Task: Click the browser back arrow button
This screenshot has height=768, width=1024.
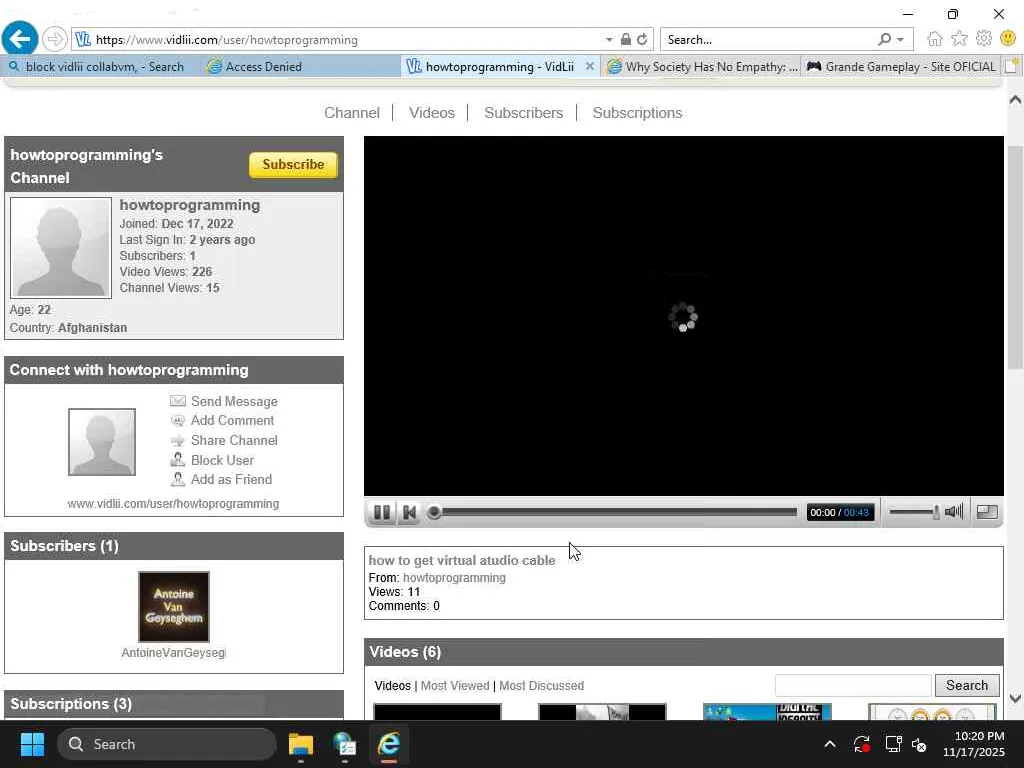Action: [20, 39]
